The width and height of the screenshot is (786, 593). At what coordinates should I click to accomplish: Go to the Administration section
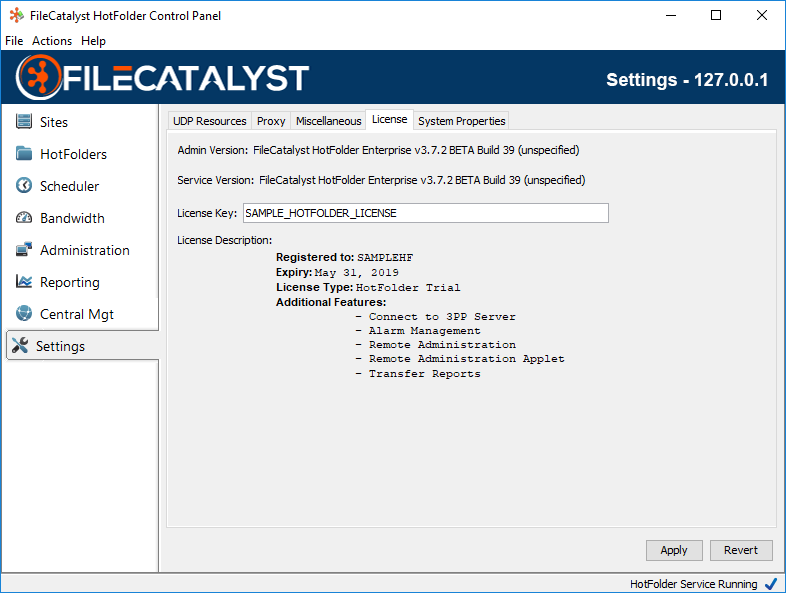coord(80,250)
